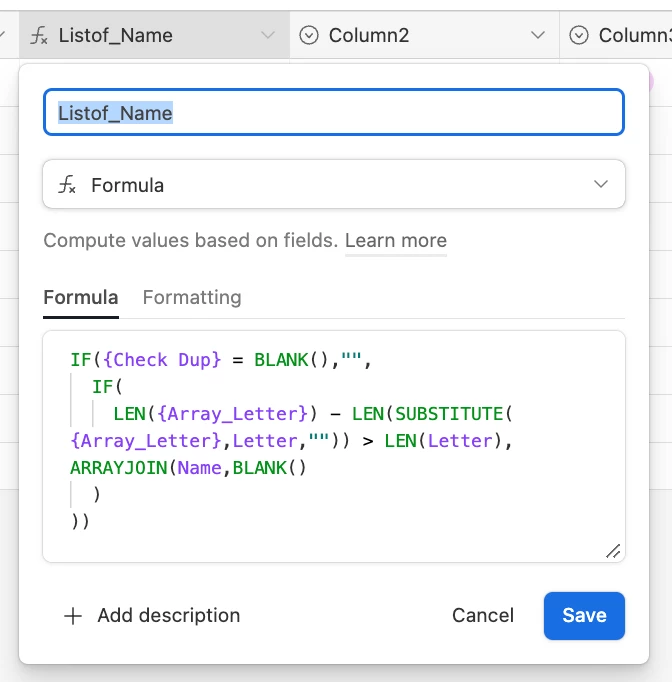Click the formula icon in Listof_Name header
672x682 pixels.
pyautogui.click(x=39, y=35)
